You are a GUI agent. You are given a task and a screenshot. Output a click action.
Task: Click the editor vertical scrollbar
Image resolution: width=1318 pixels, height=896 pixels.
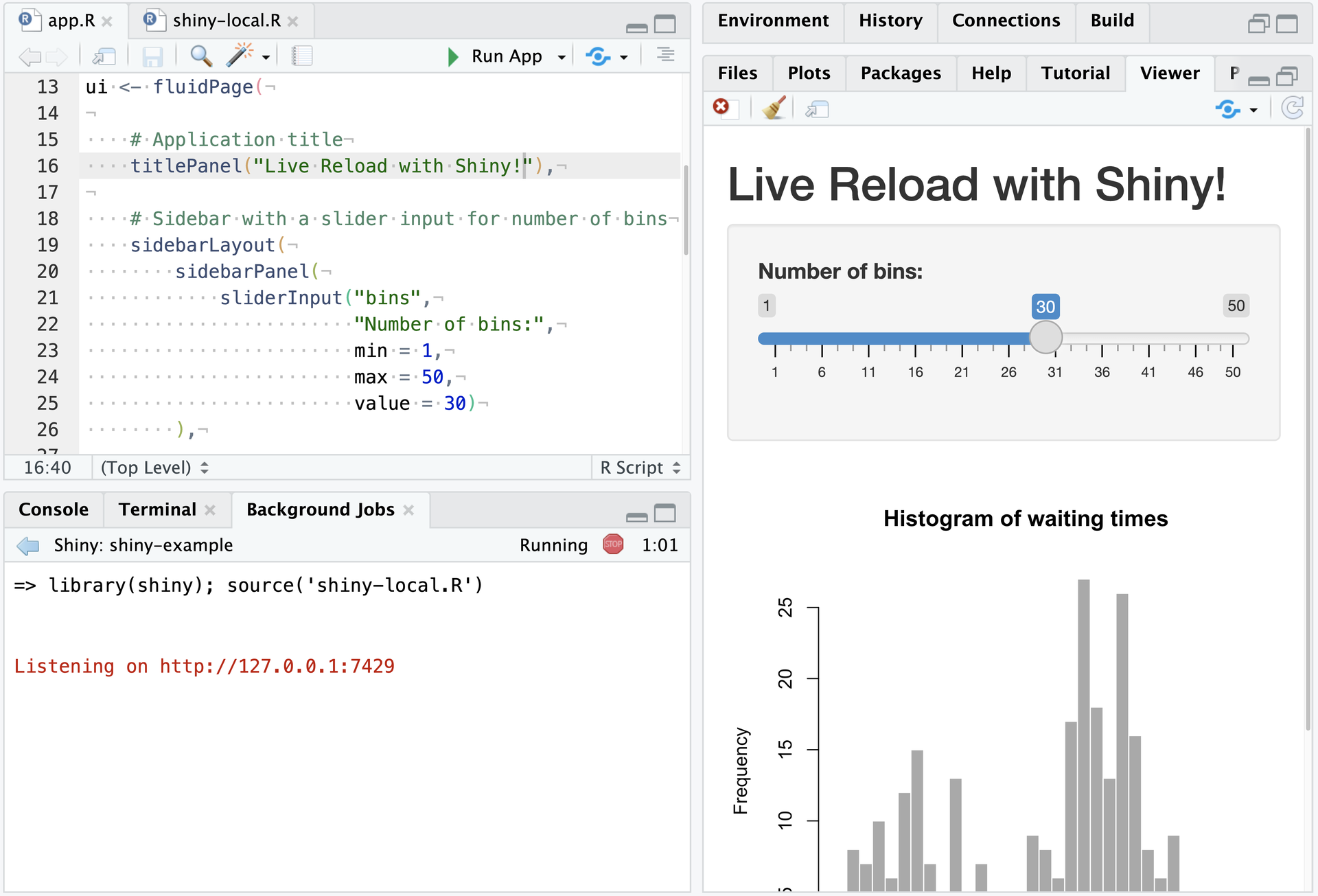click(x=686, y=209)
